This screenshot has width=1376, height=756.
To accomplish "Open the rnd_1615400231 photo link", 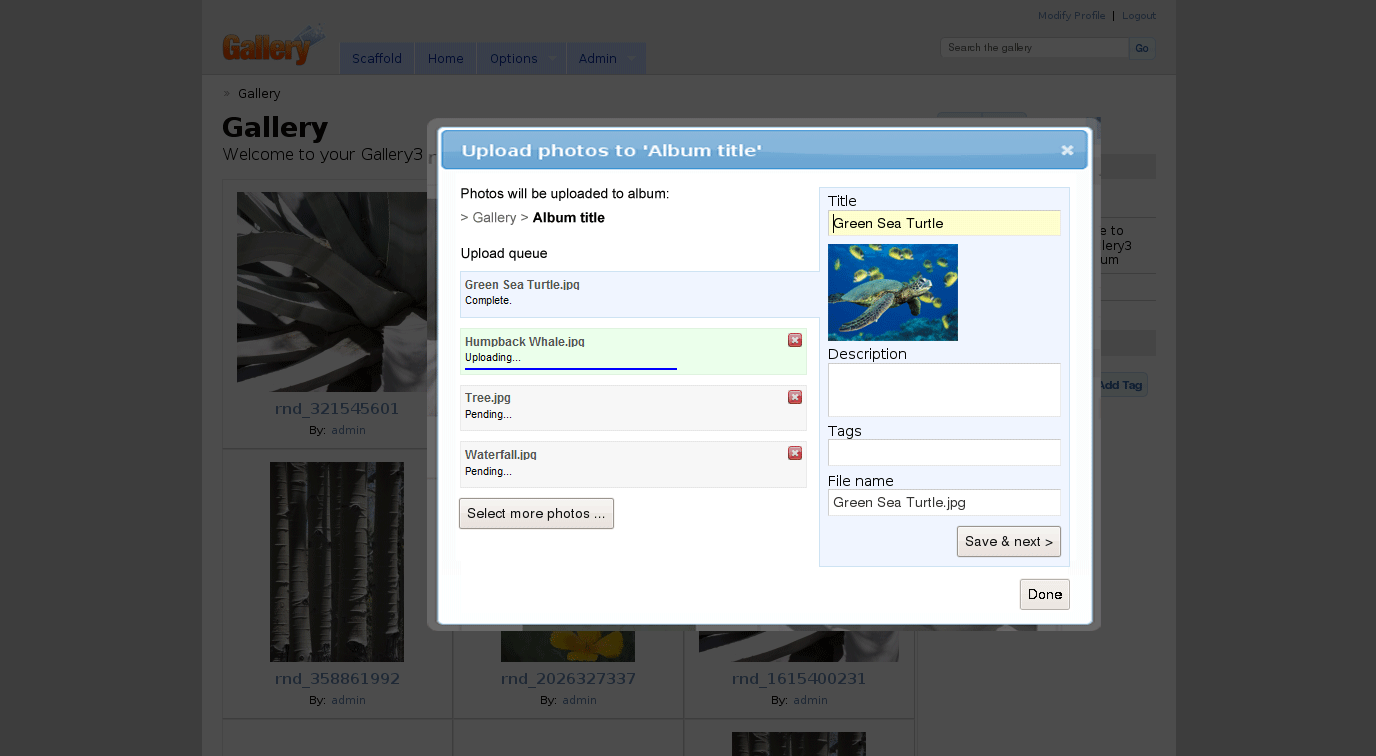I will pyautogui.click(x=799, y=679).
